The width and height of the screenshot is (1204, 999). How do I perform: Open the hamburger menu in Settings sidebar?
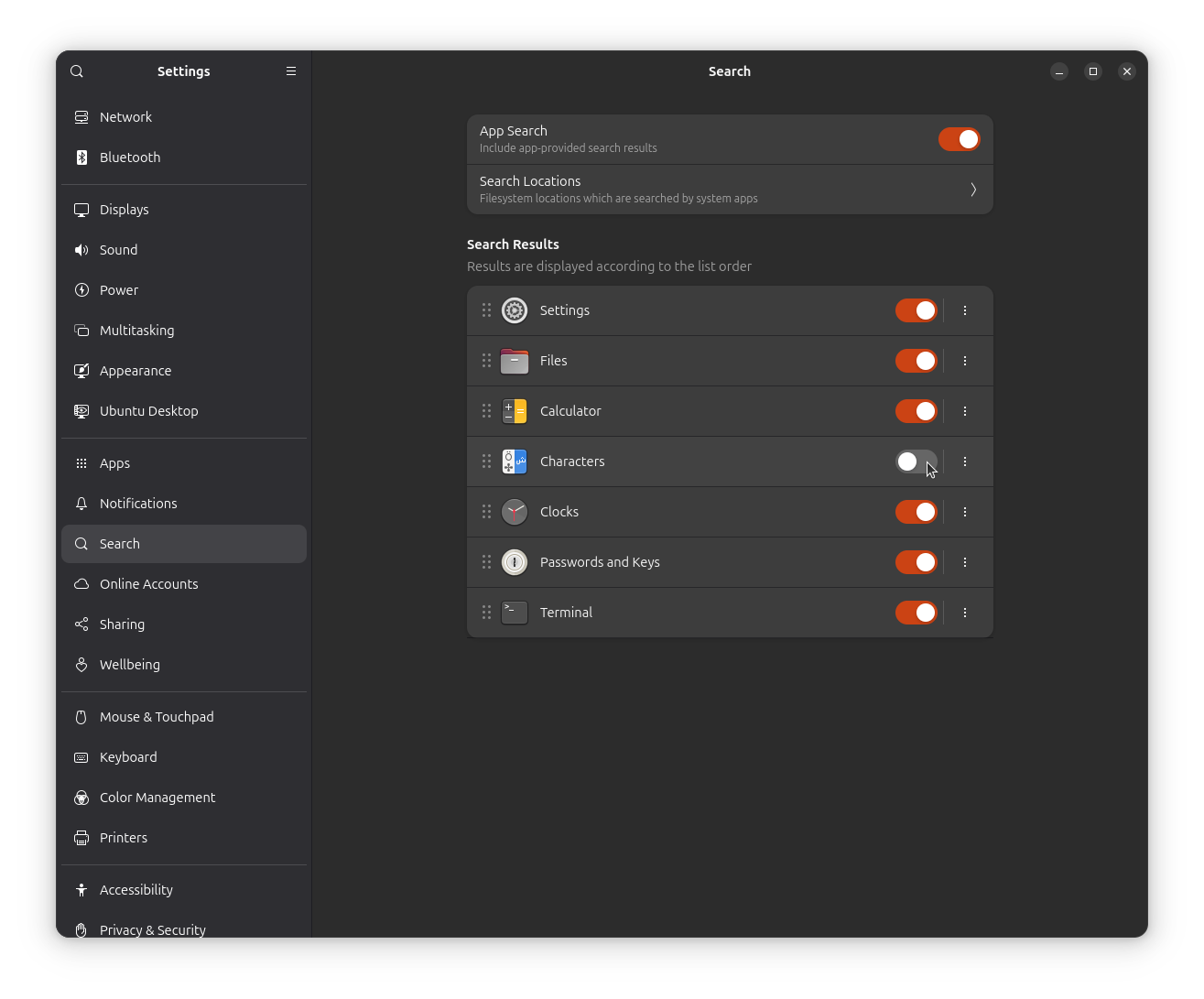click(x=291, y=71)
